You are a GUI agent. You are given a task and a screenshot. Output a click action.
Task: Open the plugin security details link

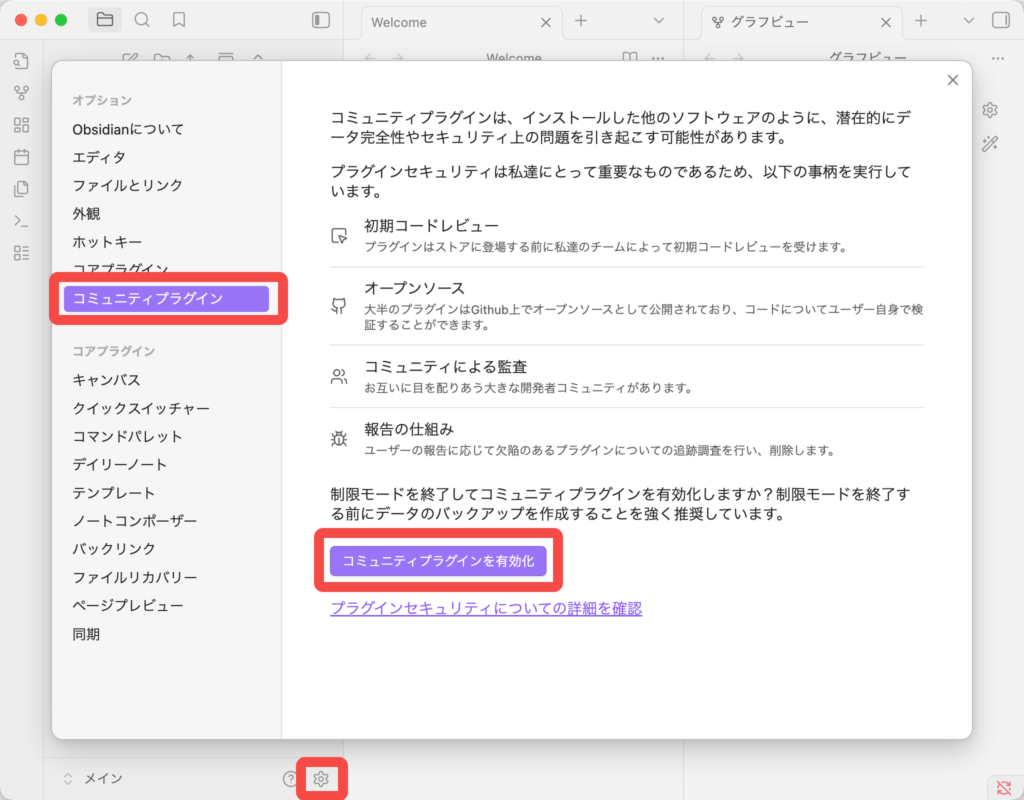(485, 608)
